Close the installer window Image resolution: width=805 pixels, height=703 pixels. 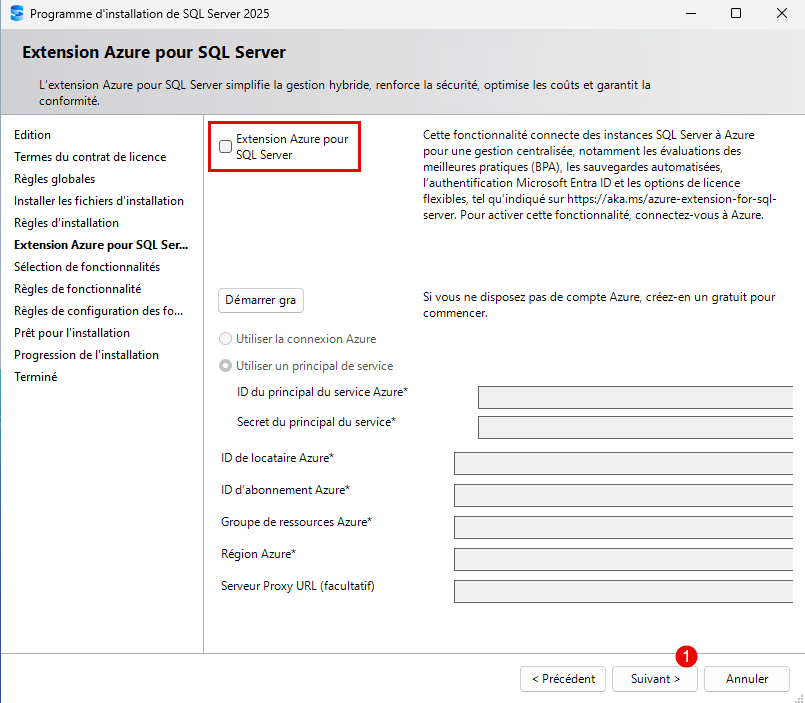click(x=781, y=13)
